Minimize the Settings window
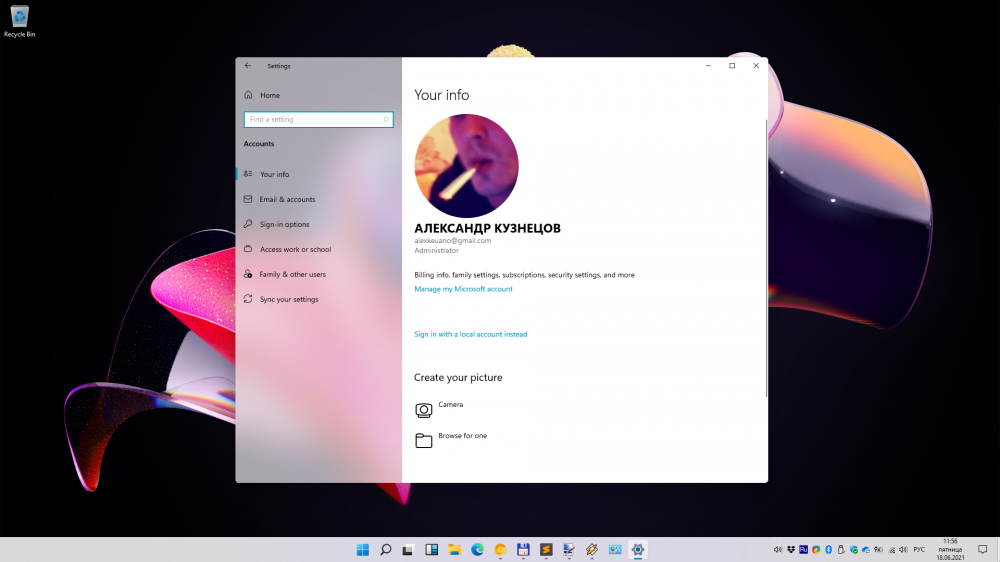The image size is (1000, 562). click(x=708, y=65)
